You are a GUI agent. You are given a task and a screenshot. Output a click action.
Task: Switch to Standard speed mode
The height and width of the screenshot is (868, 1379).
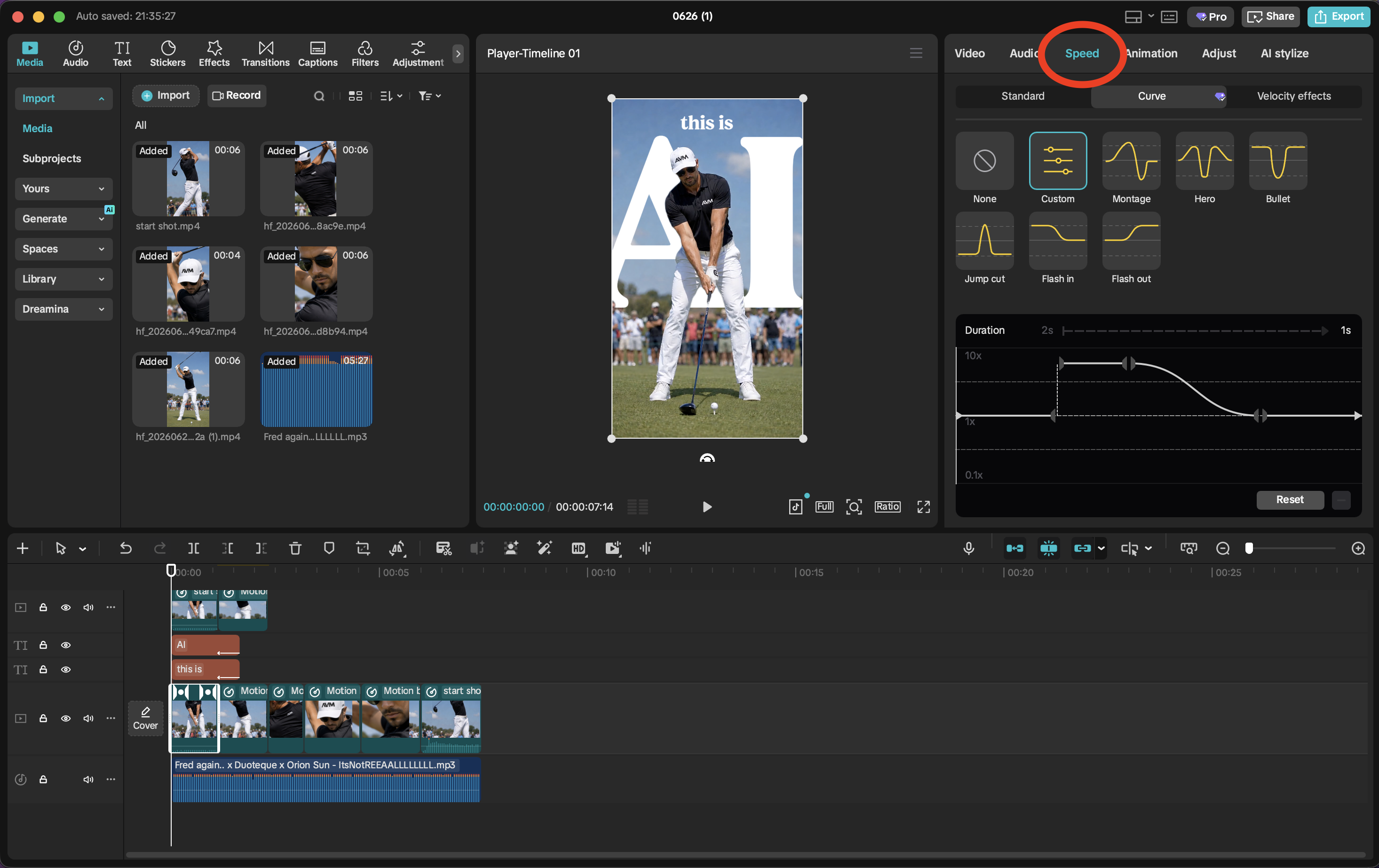point(1023,96)
